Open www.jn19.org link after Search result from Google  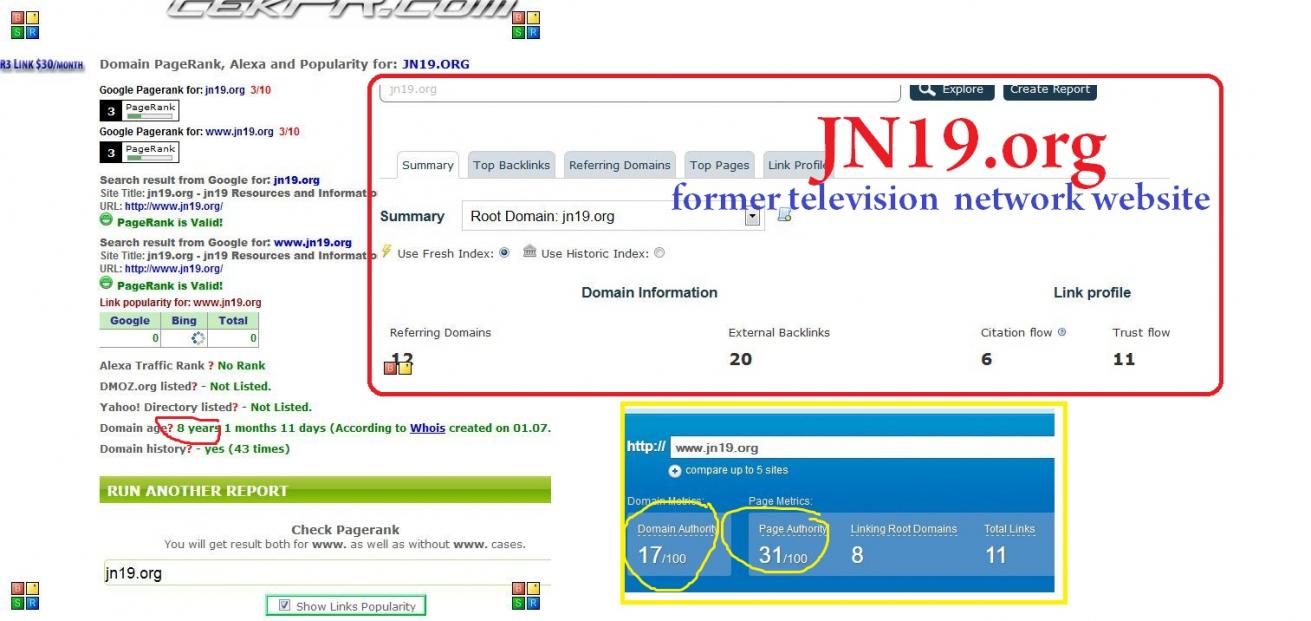coord(313,242)
